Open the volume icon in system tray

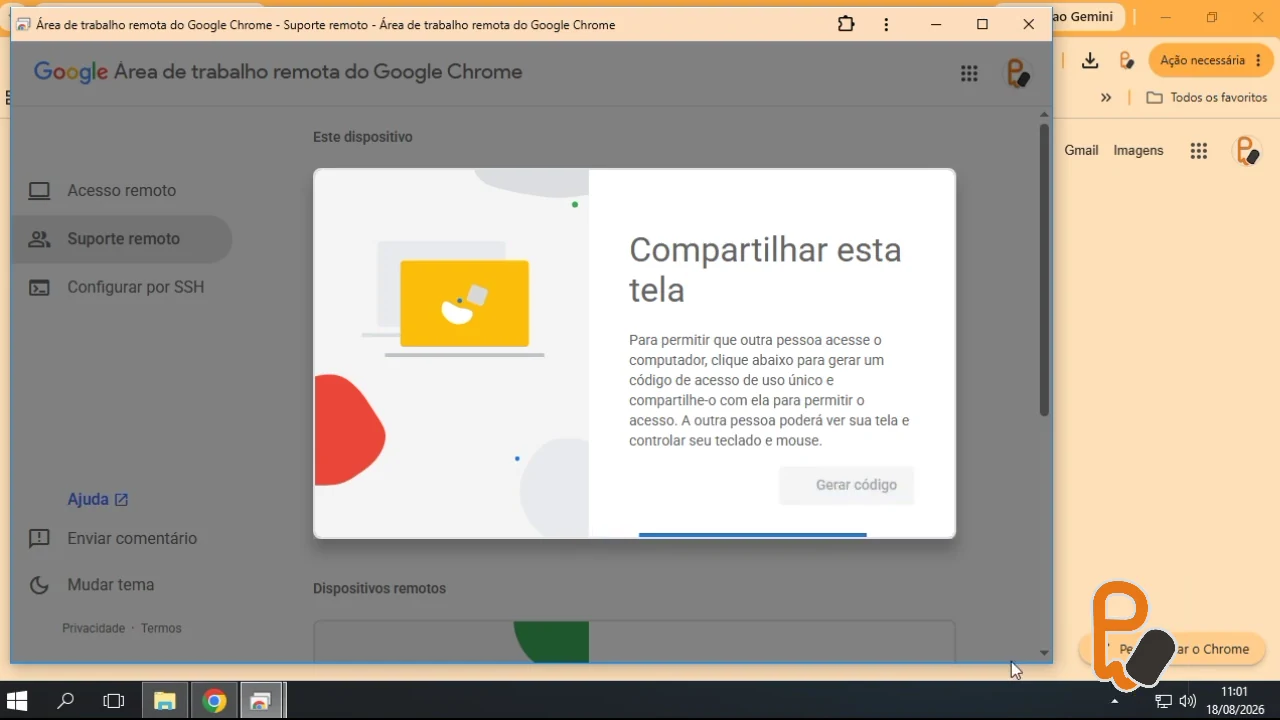[1188, 701]
